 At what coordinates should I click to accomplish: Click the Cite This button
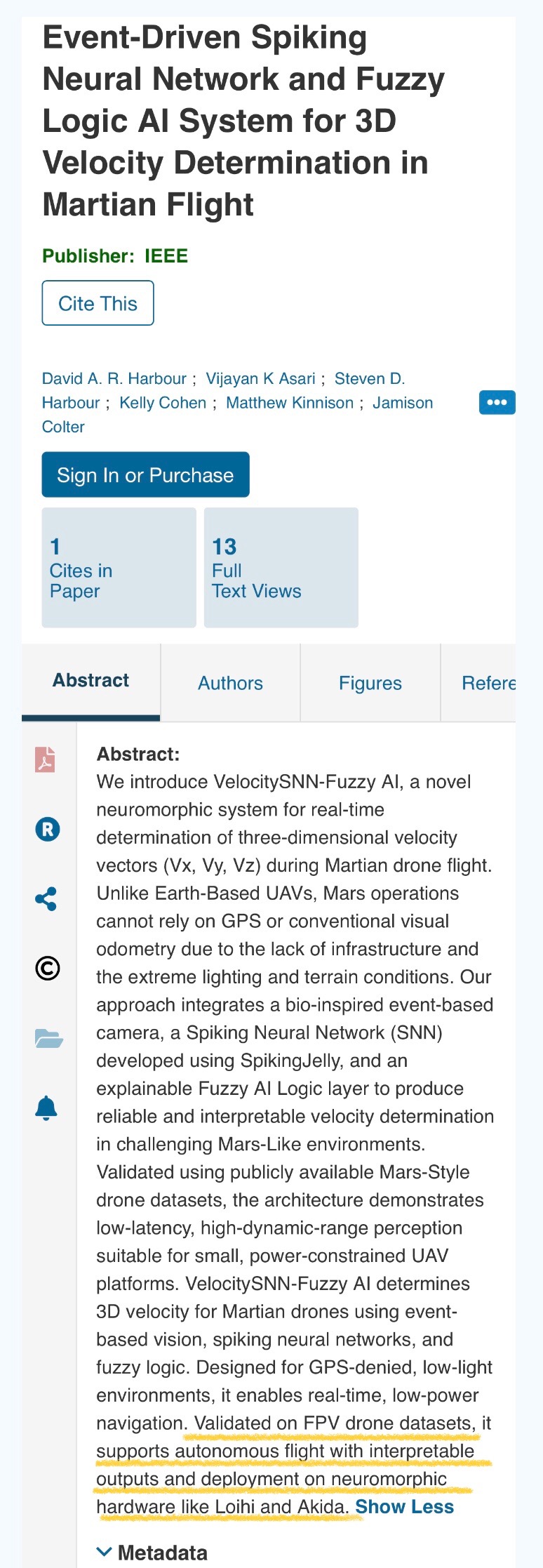click(x=98, y=303)
